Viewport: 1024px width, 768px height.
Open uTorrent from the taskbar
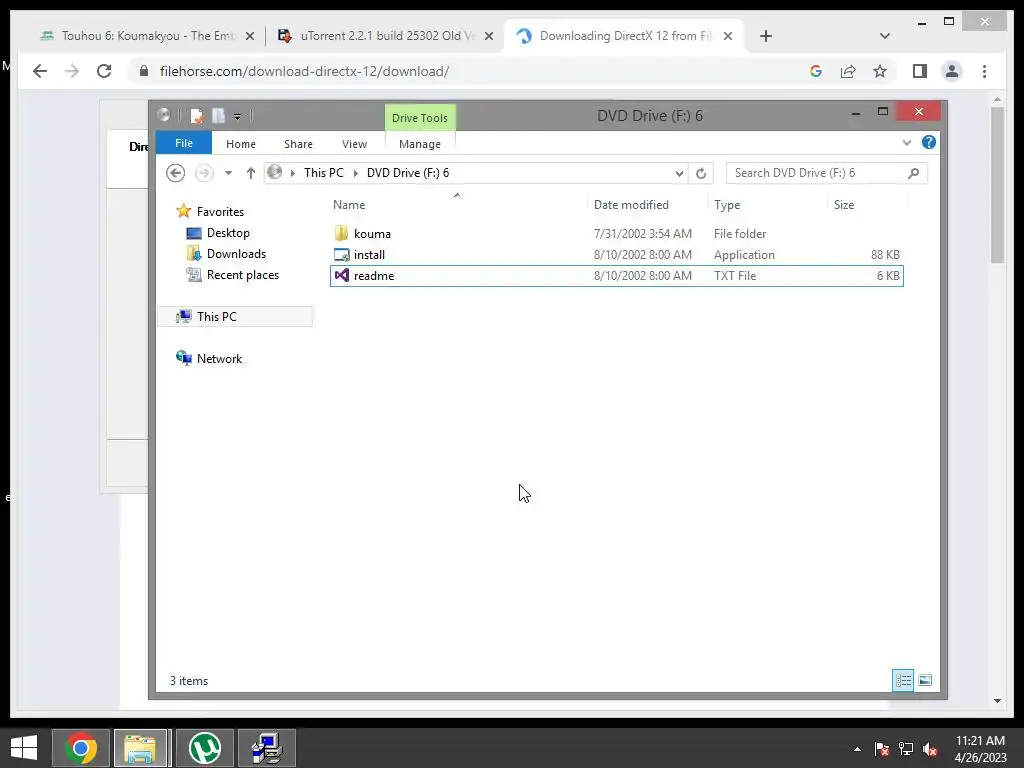[x=204, y=748]
